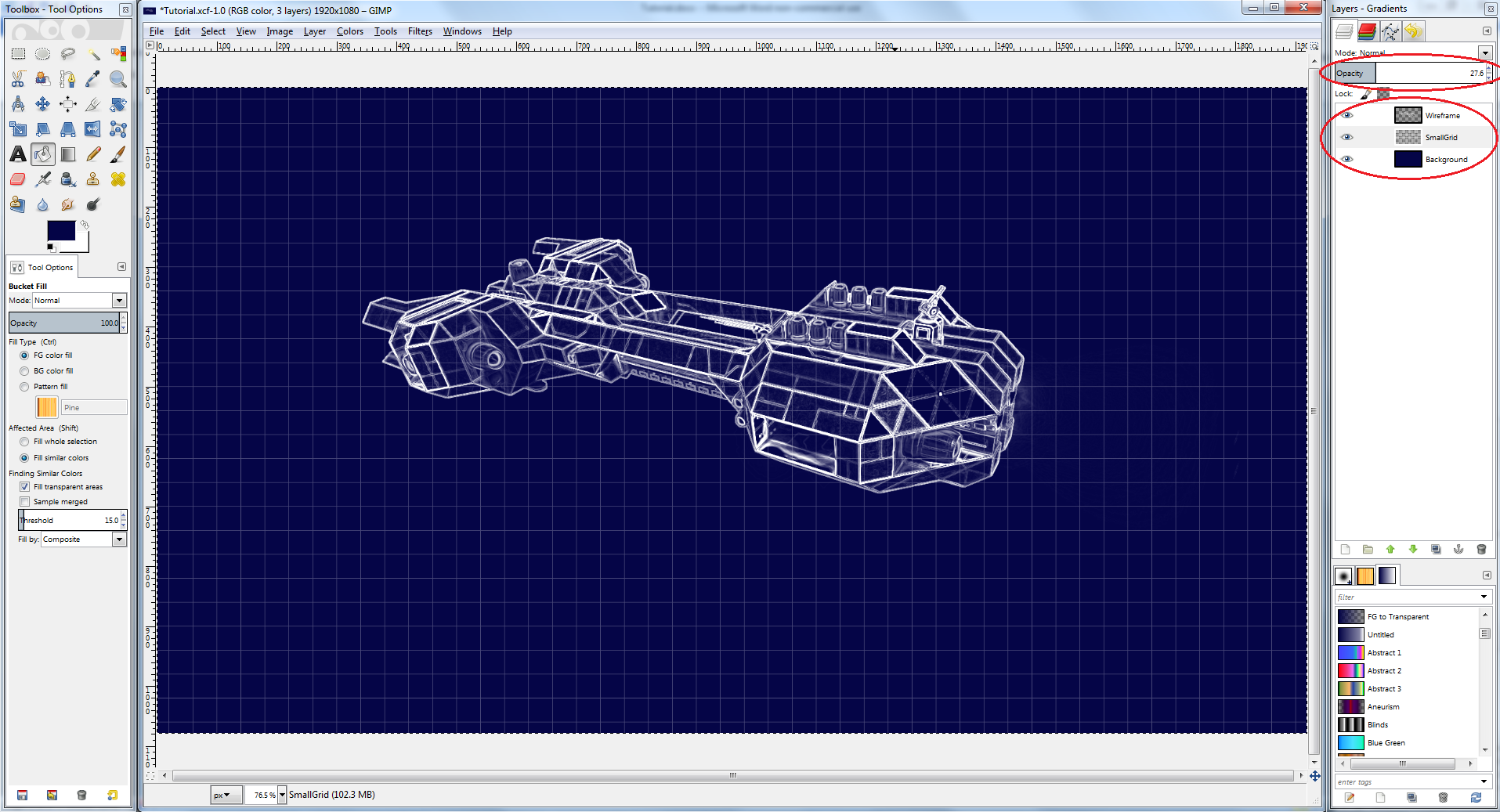The height and width of the screenshot is (812, 1500).
Task: Pick the Paintbrush tool
Action: [x=118, y=154]
